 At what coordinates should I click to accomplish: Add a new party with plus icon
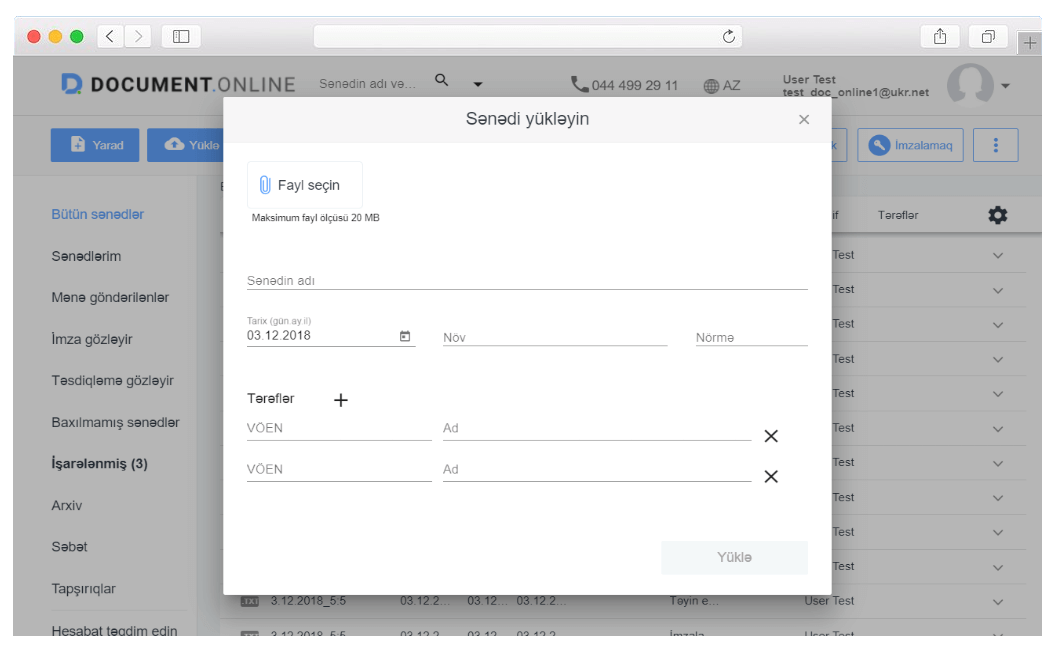click(341, 400)
